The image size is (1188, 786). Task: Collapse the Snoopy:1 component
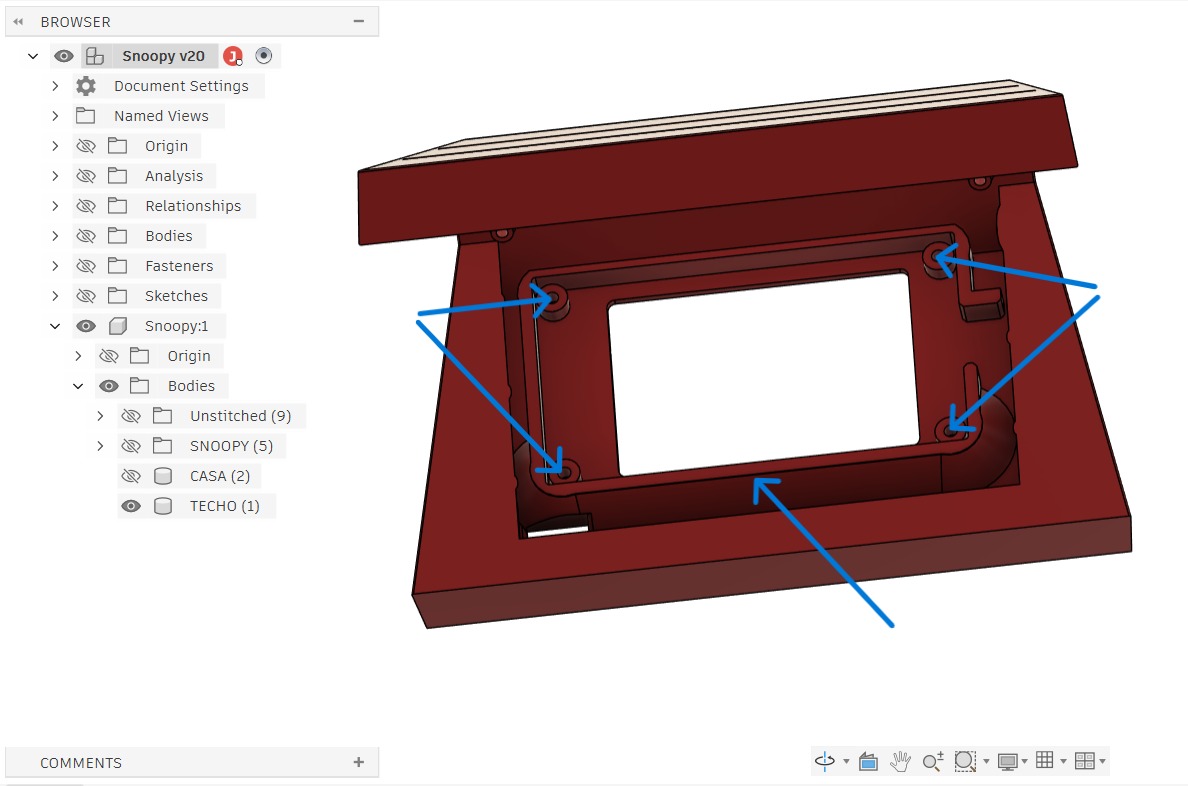click(55, 326)
